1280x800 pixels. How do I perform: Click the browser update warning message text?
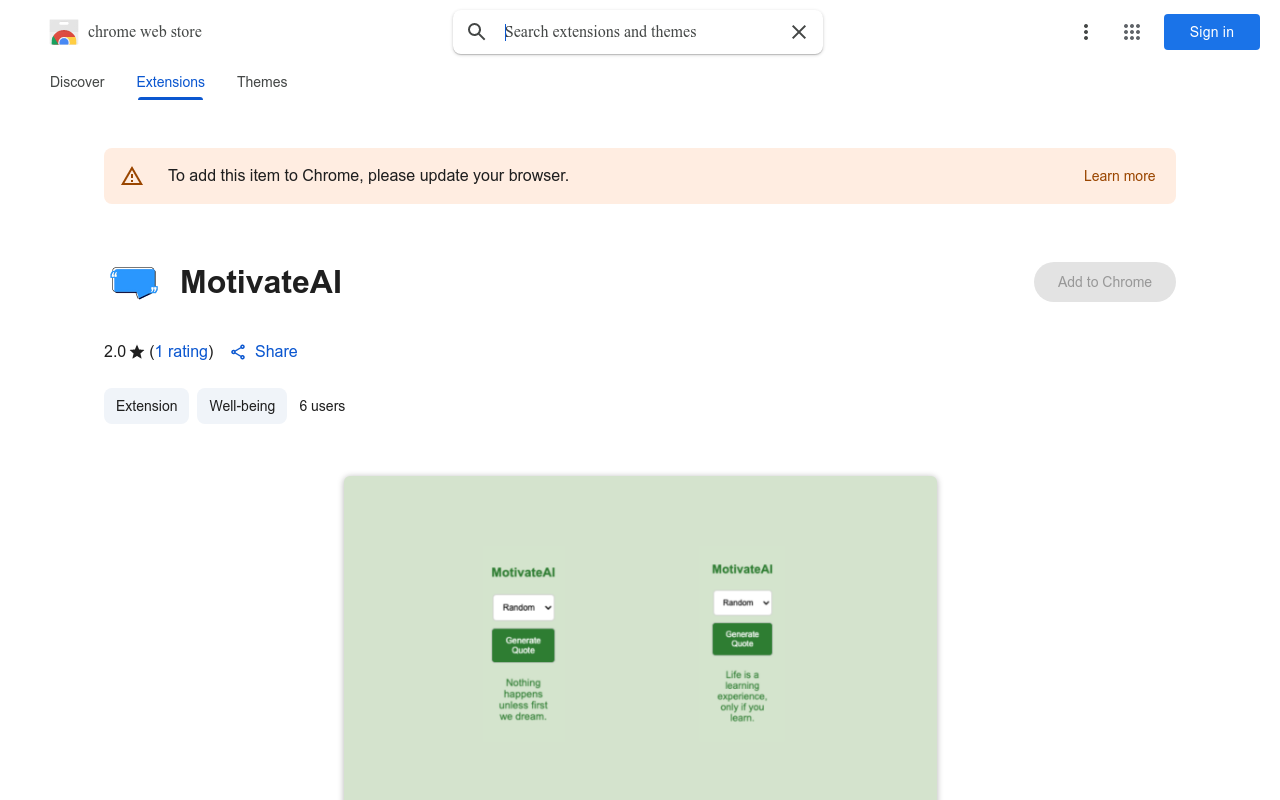tap(368, 176)
